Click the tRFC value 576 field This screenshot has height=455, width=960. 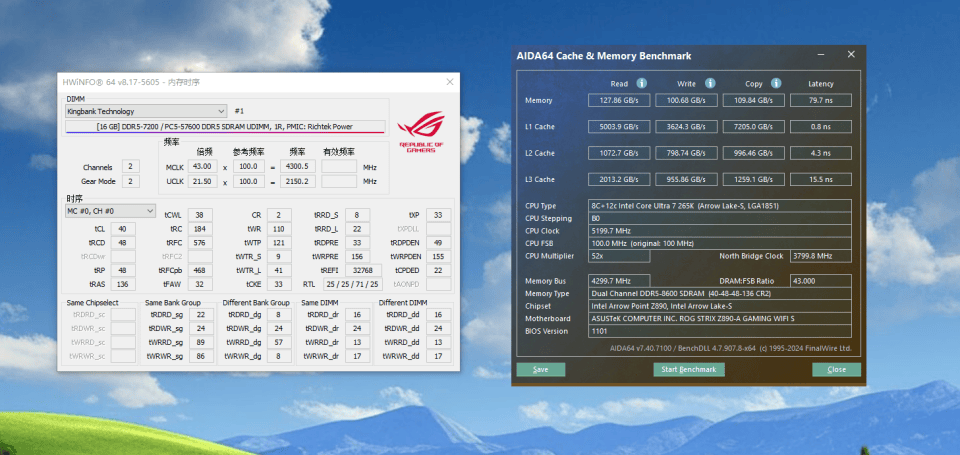tap(200, 243)
